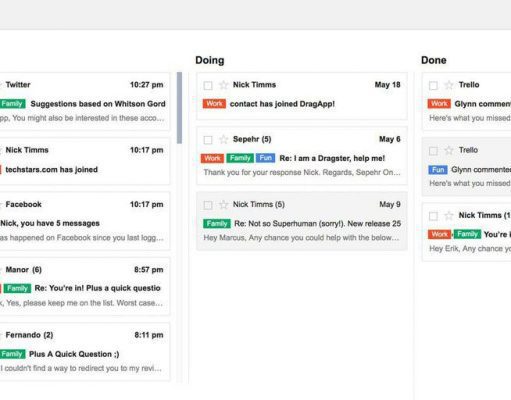Open Facebook 'you have 5 messages' email

83,221
